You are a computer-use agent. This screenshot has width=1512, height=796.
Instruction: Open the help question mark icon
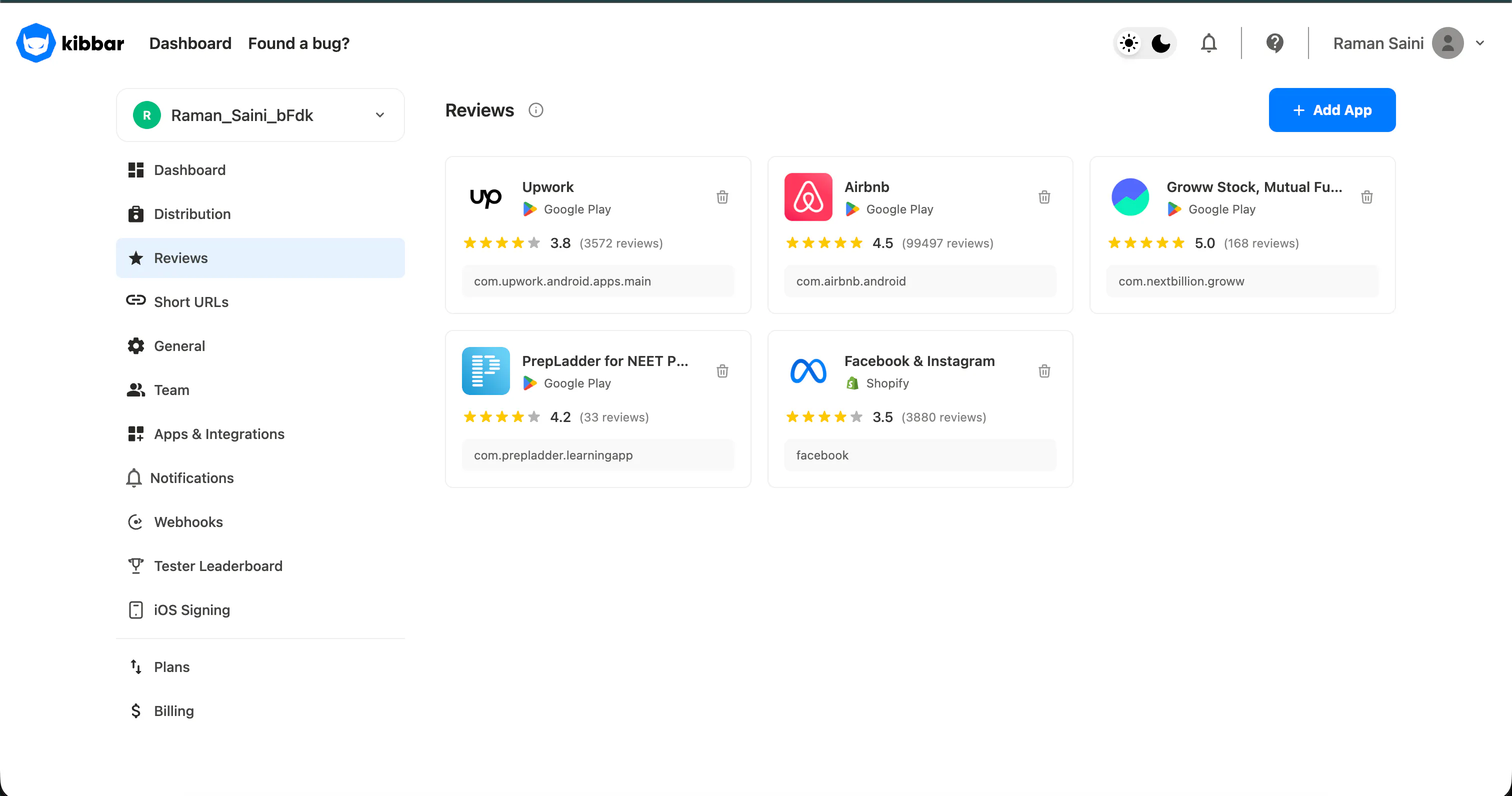1275,43
